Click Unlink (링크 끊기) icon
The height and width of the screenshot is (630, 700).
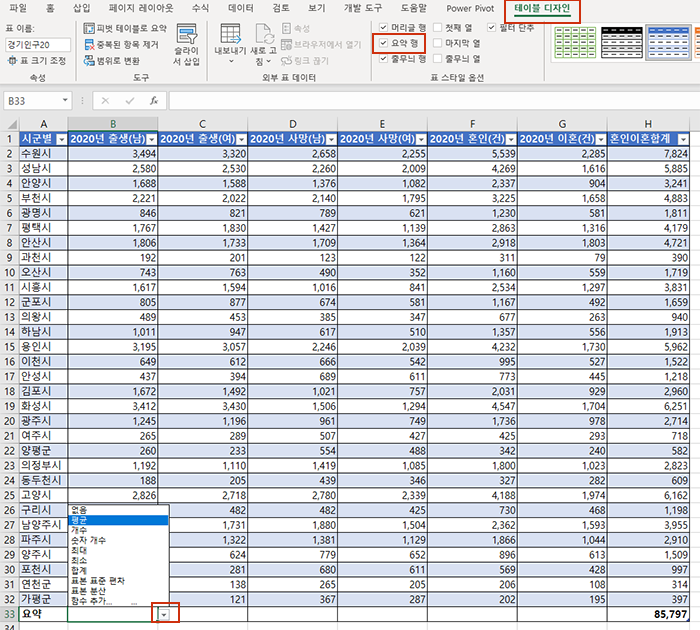286,60
